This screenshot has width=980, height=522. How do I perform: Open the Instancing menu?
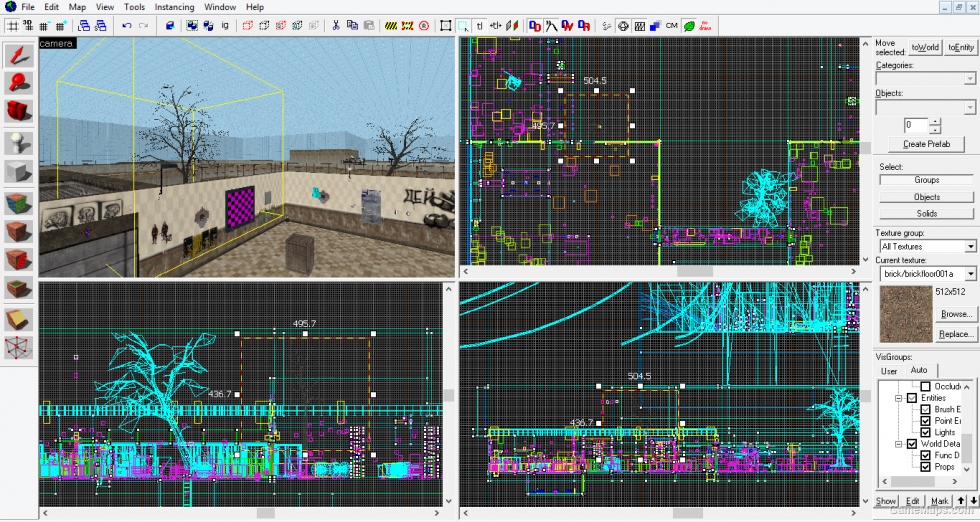(174, 7)
